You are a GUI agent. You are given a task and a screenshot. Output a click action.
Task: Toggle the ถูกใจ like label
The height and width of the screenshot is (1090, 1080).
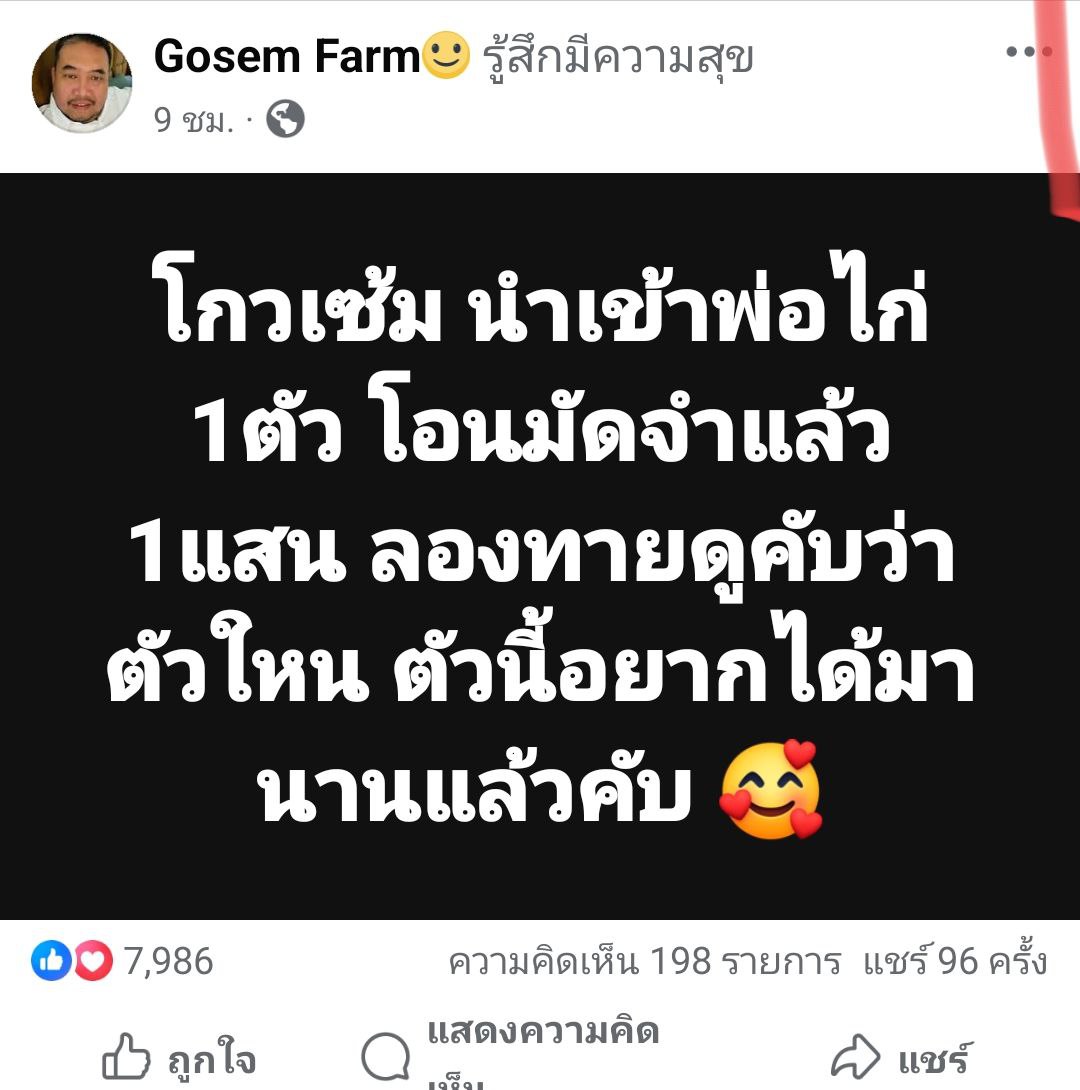pyautogui.click(x=212, y=1060)
